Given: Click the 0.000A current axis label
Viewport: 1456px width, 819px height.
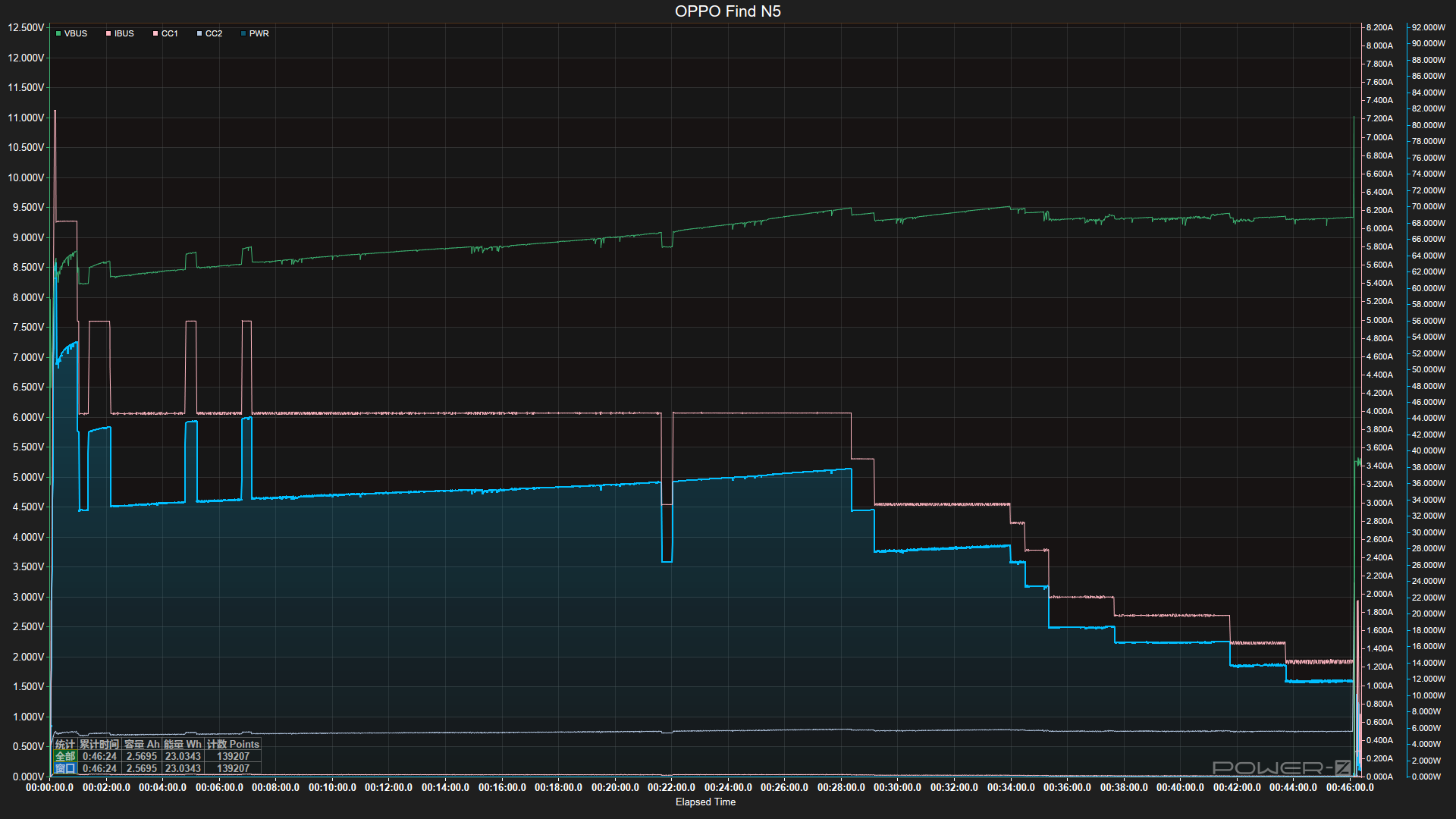Looking at the screenshot, I should click(1379, 777).
